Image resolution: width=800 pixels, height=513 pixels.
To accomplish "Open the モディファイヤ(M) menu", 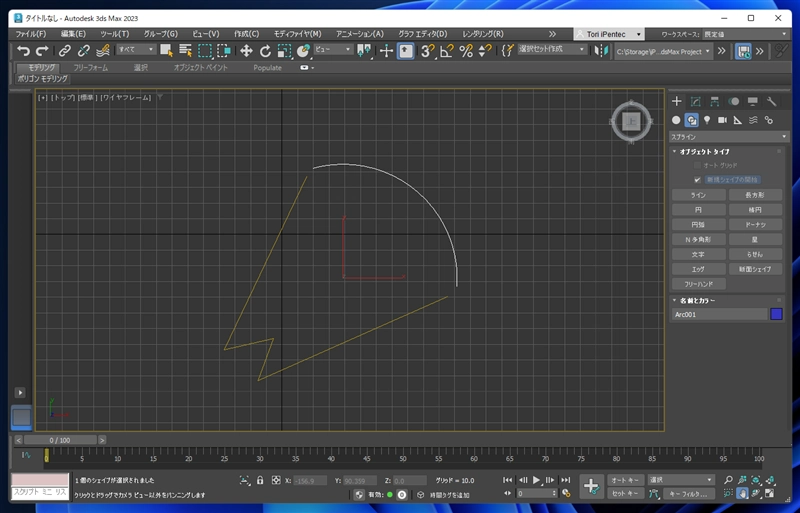I will [x=297, y=33].
